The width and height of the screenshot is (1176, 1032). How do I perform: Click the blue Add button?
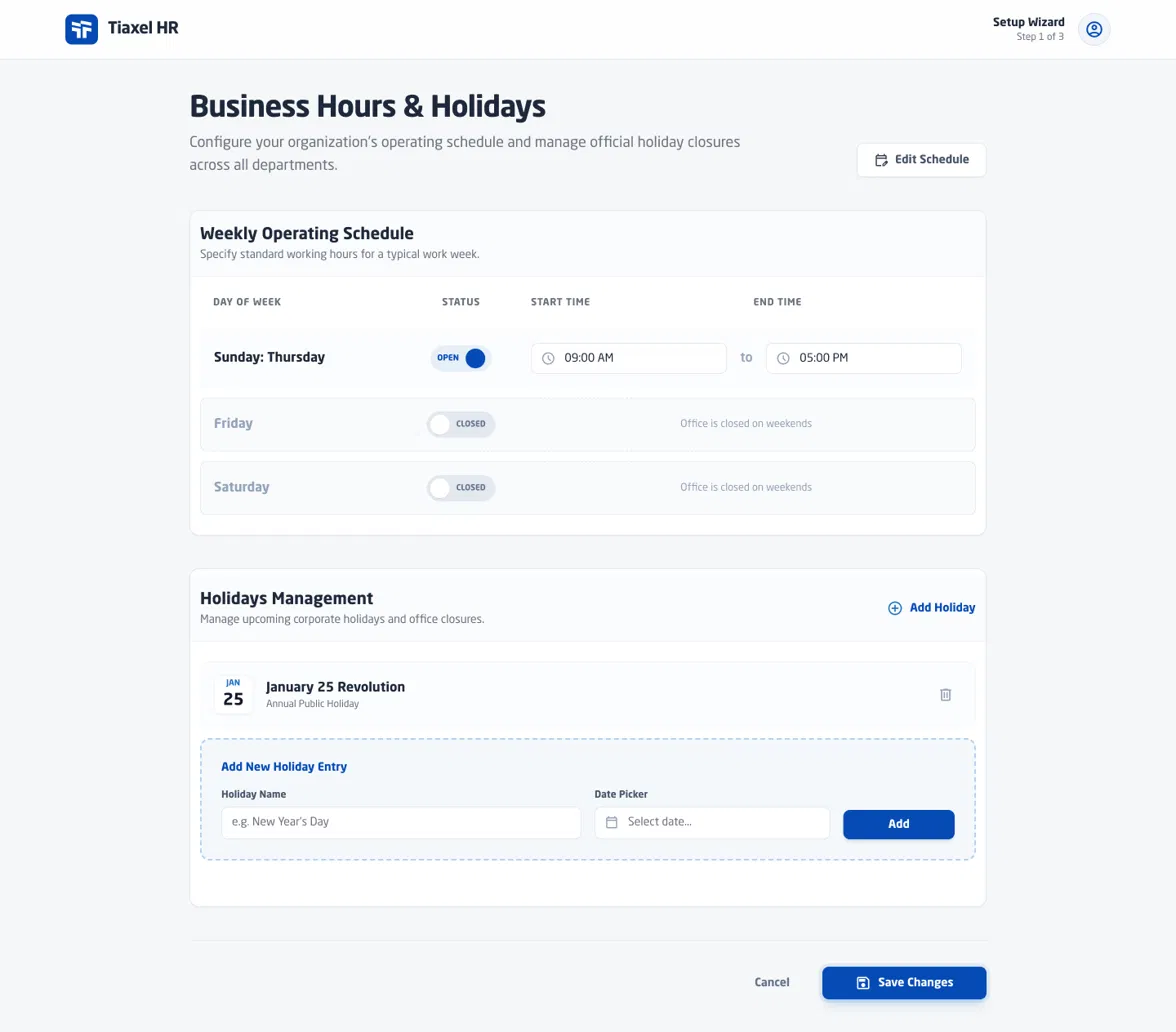898,824
